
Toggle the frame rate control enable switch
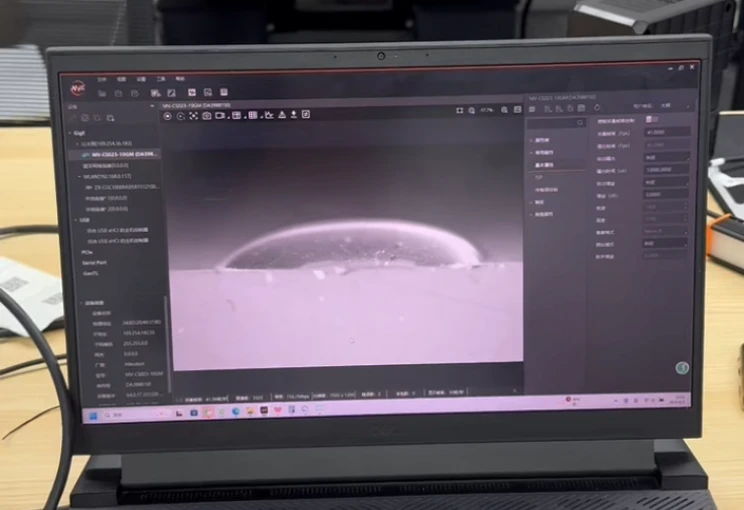652,120
